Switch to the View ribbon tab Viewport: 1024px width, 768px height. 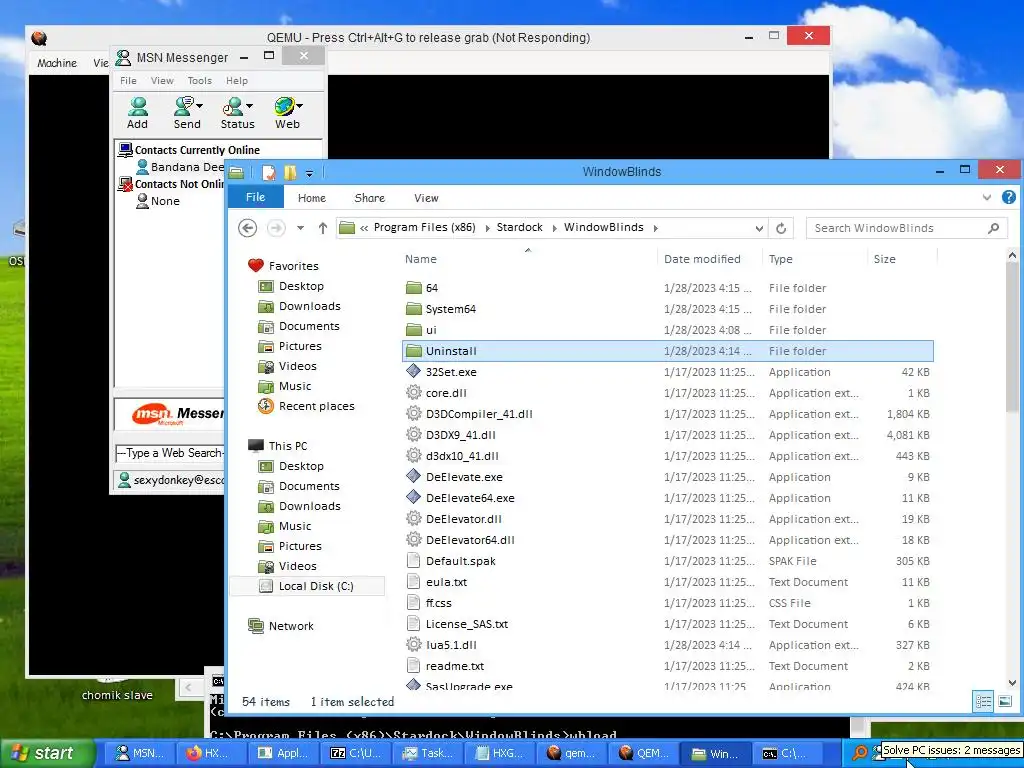426,198
